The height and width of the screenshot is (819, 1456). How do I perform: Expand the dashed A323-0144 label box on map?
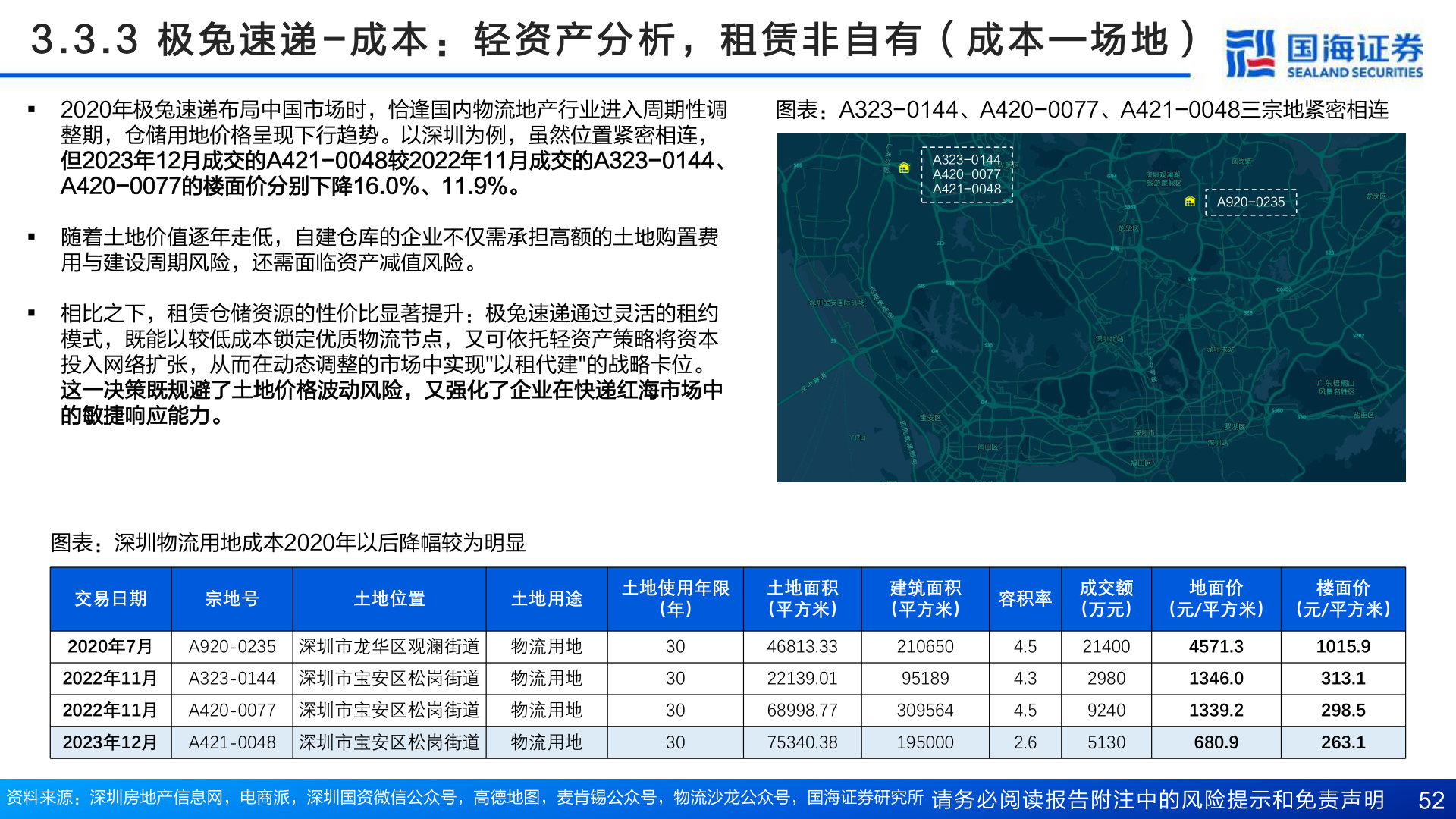(x=967, y=174)
